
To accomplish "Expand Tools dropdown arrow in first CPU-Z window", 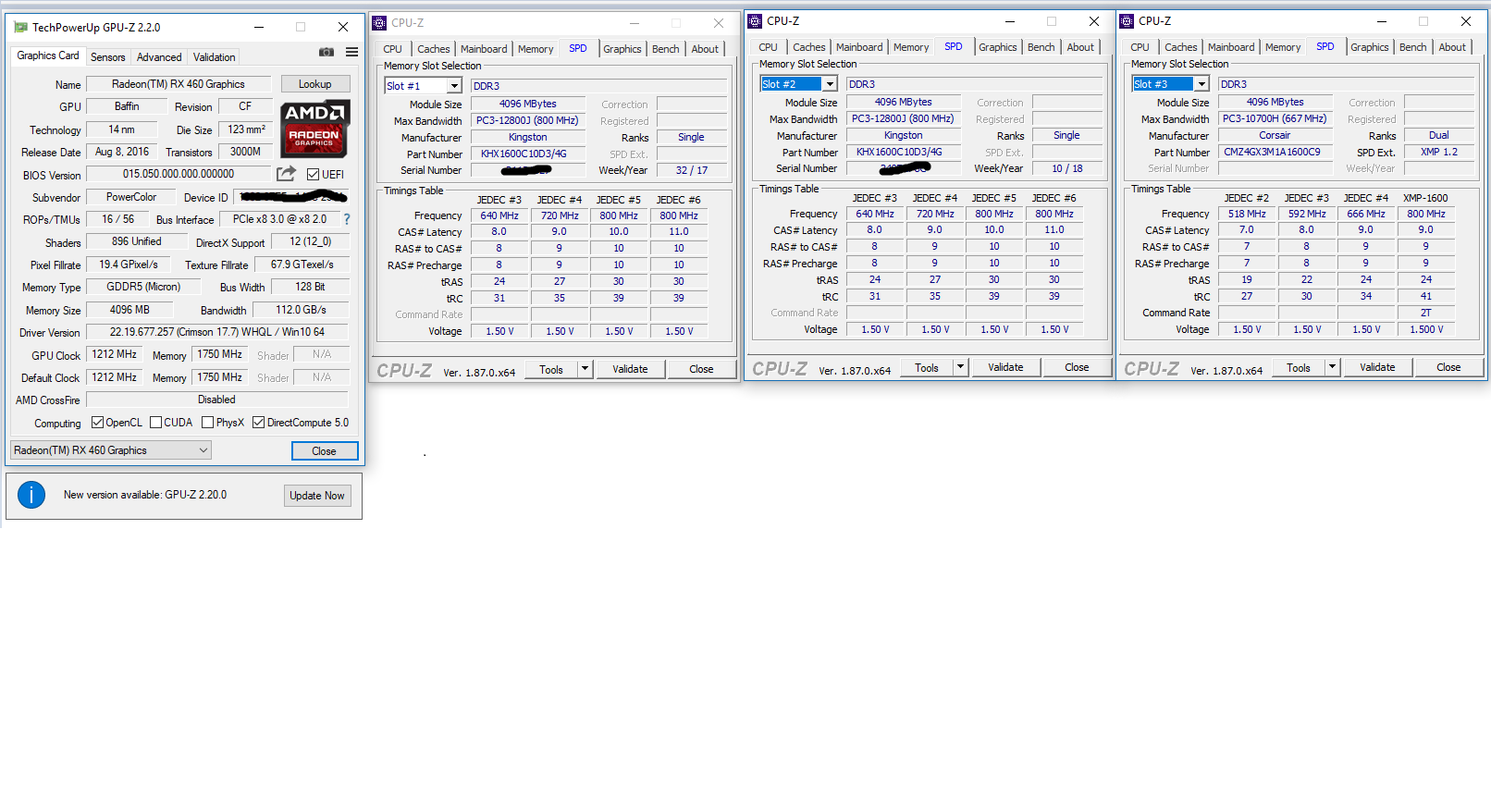I will click(x=585, y=369).
